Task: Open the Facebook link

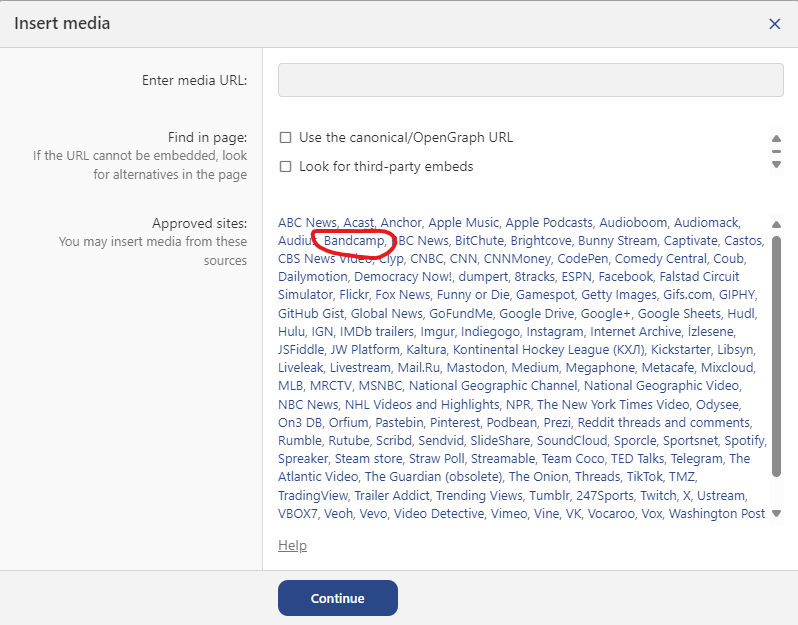Action: pos(625,276)
